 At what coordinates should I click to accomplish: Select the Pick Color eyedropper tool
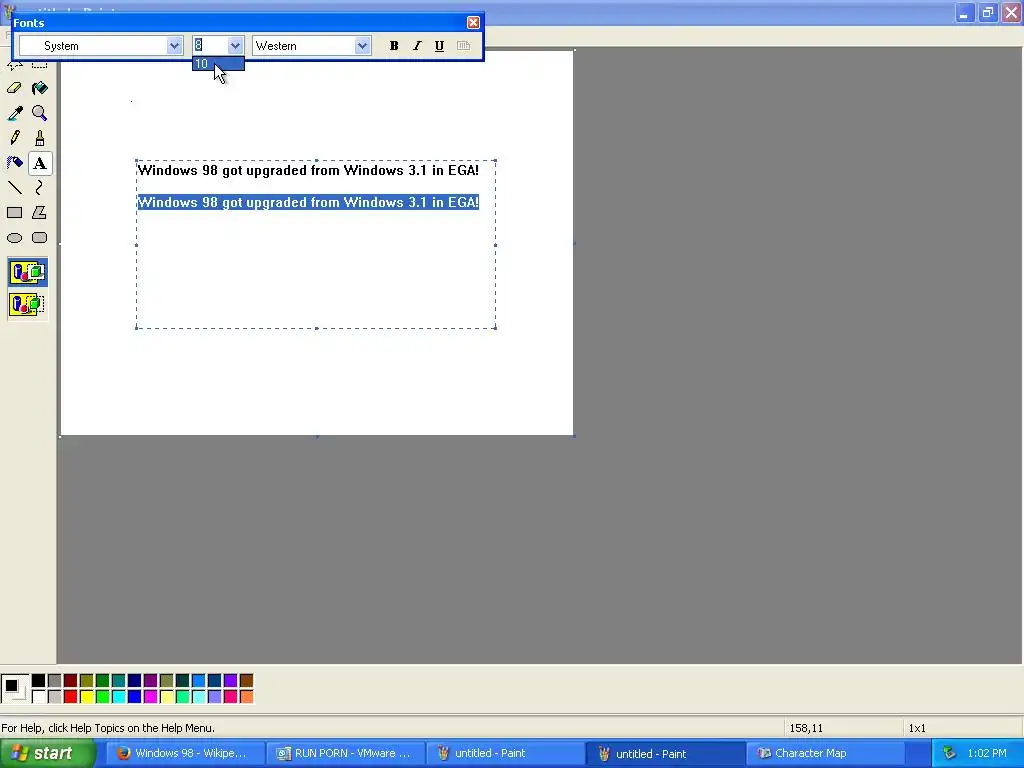pyautogui.click(x=14, y=113)
